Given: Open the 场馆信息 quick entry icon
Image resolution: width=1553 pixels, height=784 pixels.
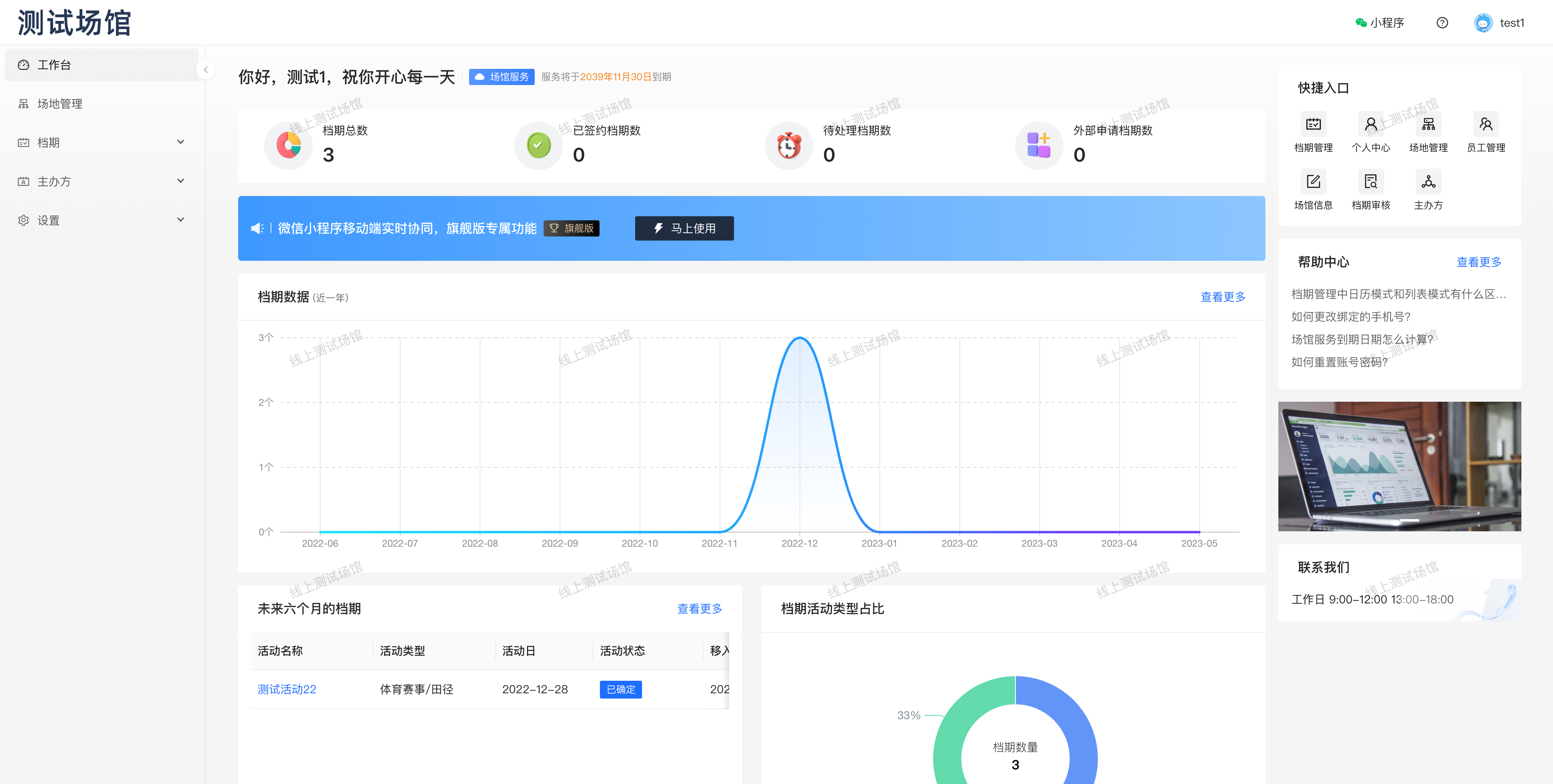Looking at the screenshot, I should (x=1313, y=181).
